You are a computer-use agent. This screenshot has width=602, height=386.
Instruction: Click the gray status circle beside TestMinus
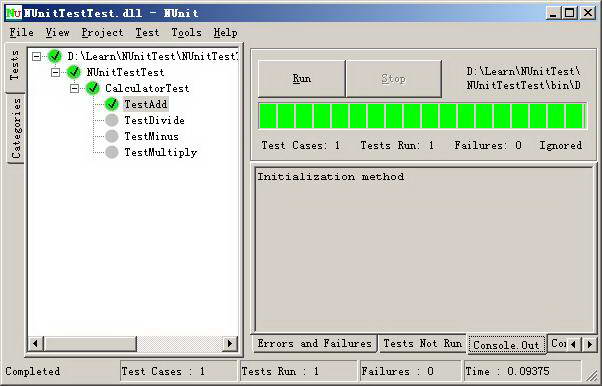(112, 136)
